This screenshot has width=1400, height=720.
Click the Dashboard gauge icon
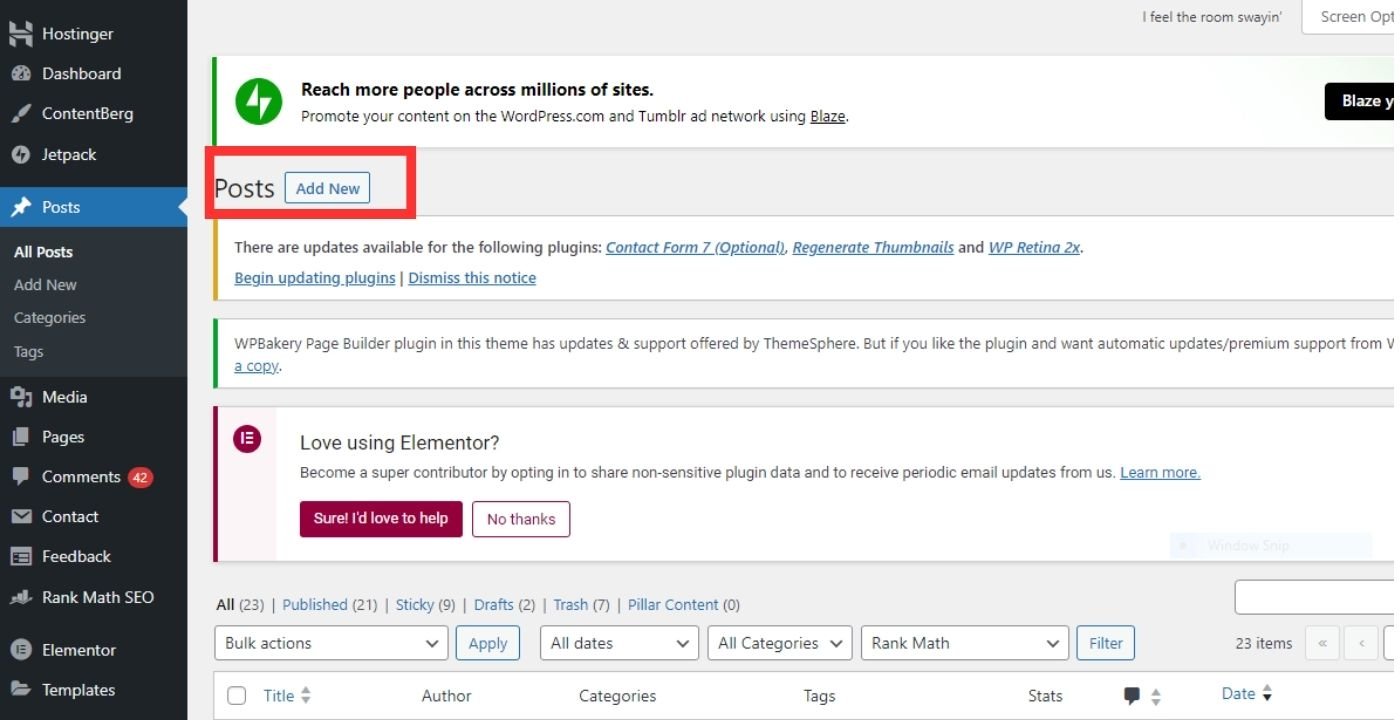click(x=20, y=74)
